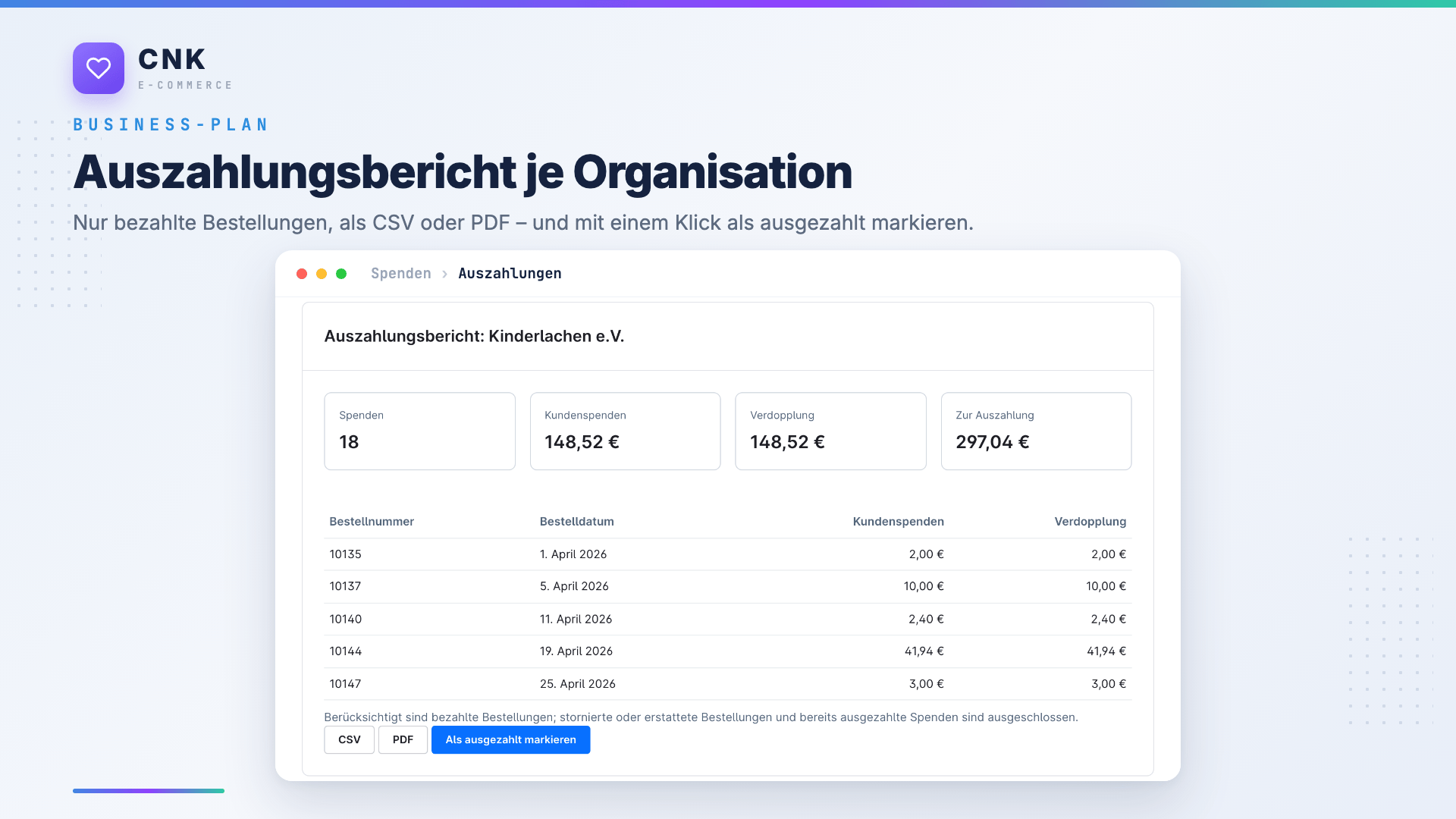Click Als ausgezahlt markieren button
The image size is (1456, 819).
point(511,740)
